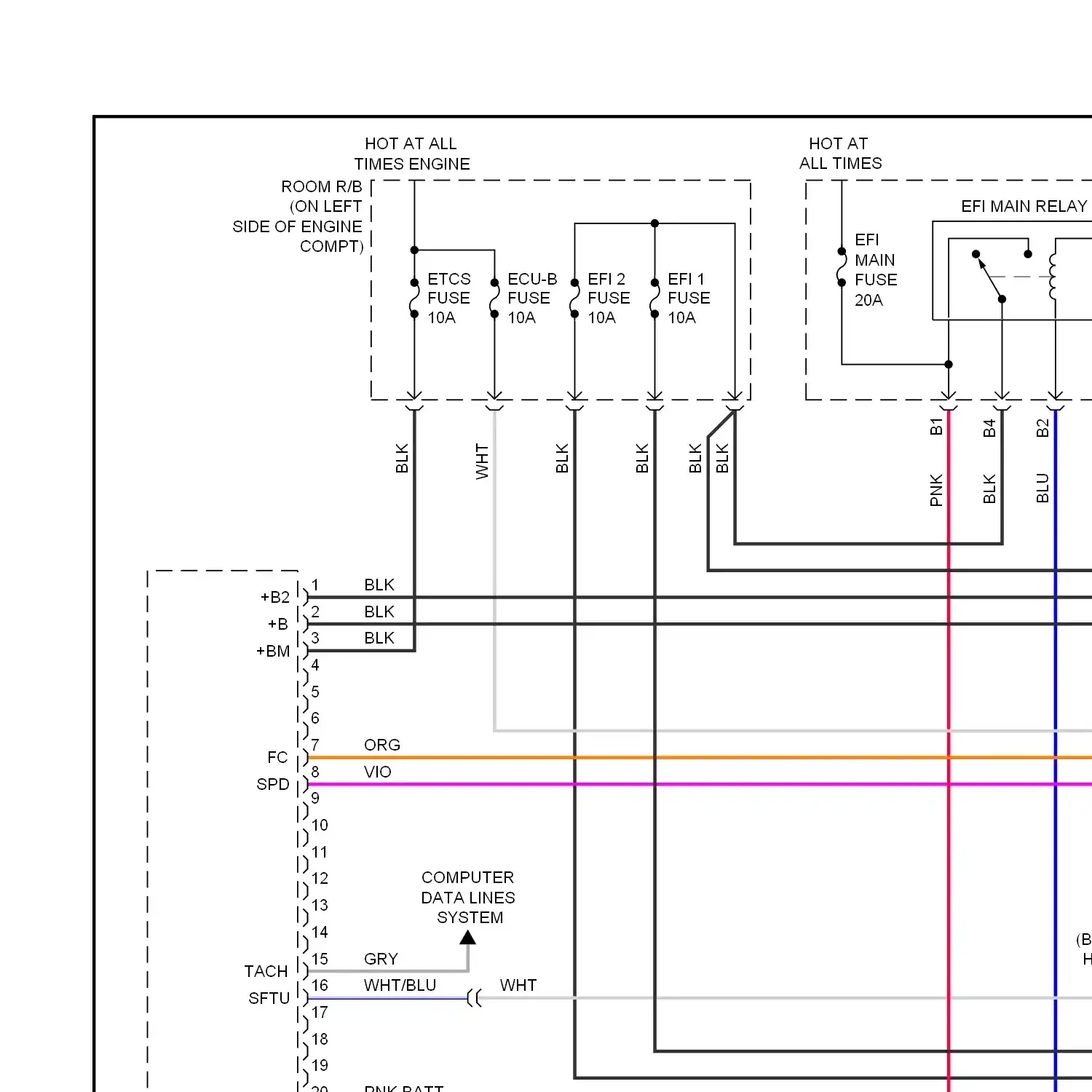Click the +BM terminal label

click(273, 651)
